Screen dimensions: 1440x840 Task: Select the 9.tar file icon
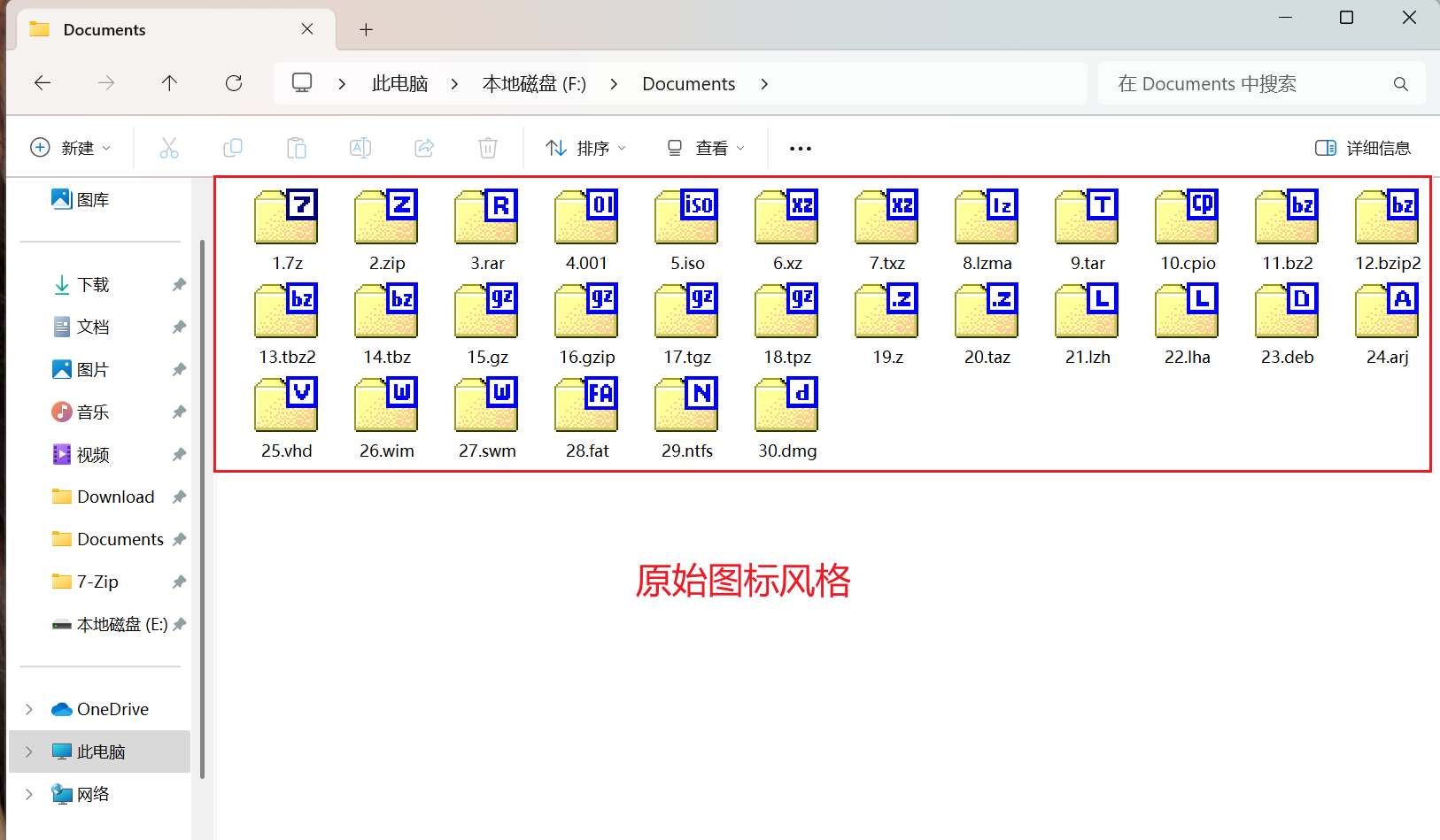[x=1087, y=217]
